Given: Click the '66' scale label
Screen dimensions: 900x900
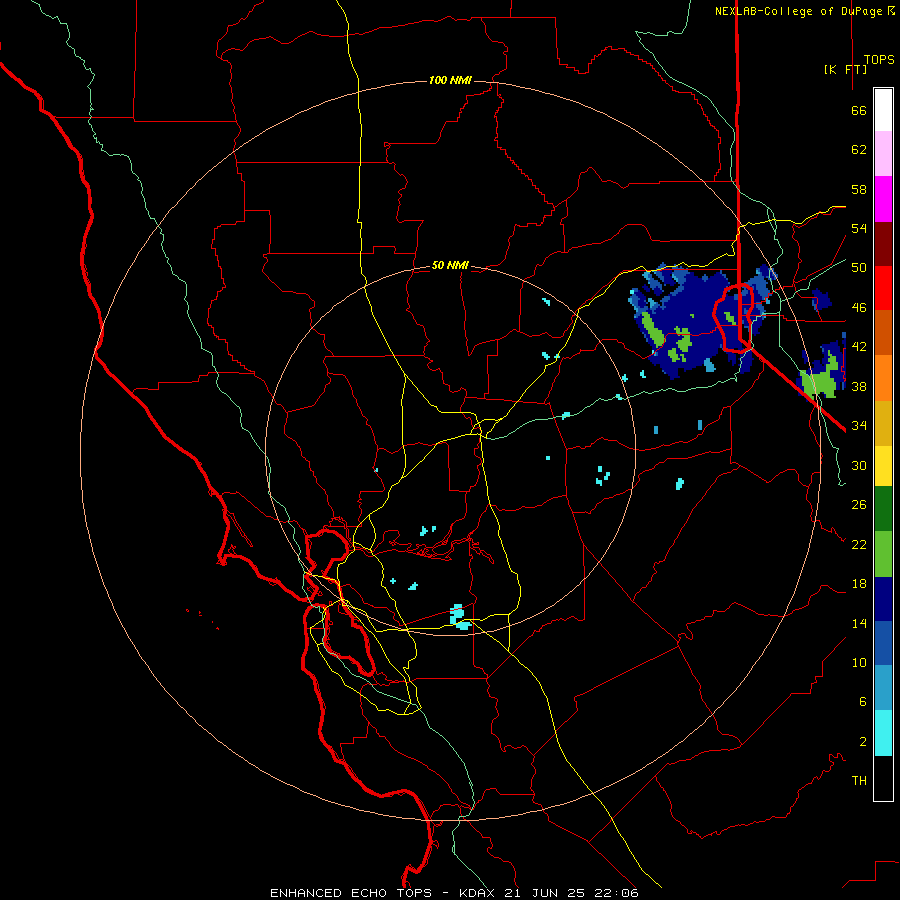Looking at the screenshot, I should tap(859, 110).
